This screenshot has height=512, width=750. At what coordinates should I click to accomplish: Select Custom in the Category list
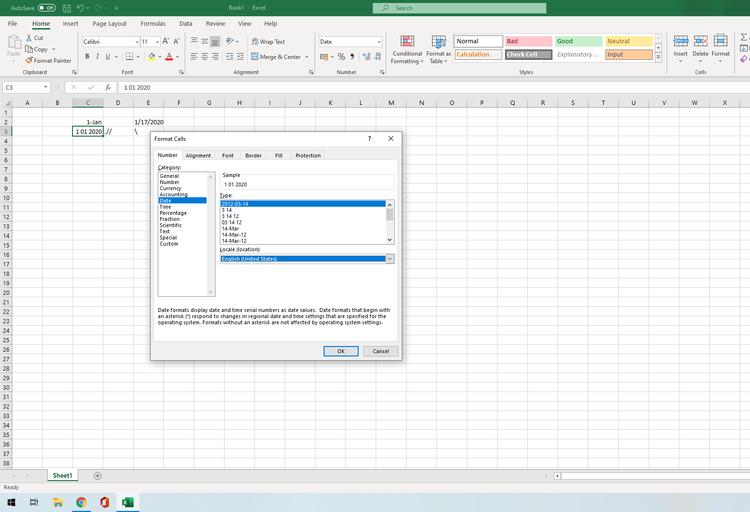[x=168, y=244]
